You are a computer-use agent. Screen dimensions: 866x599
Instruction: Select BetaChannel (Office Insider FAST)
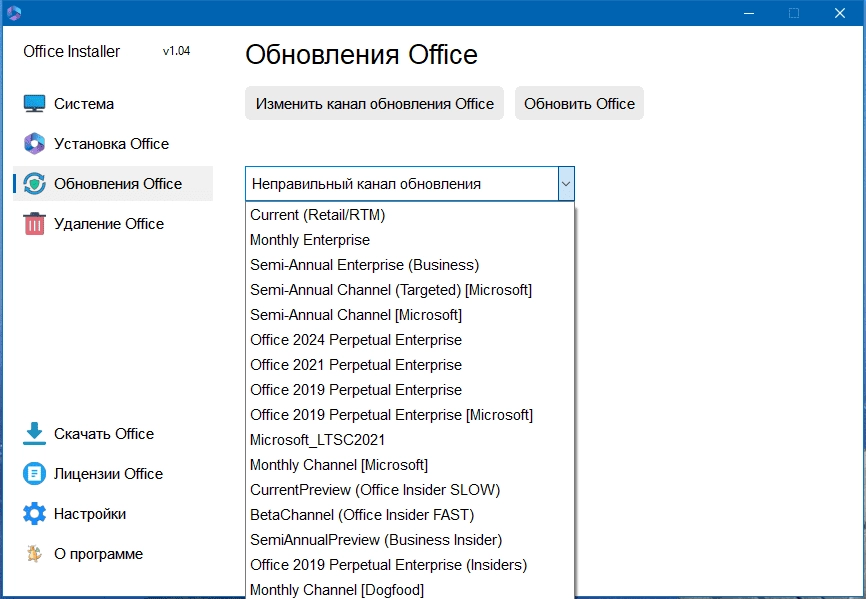point(410,515)
